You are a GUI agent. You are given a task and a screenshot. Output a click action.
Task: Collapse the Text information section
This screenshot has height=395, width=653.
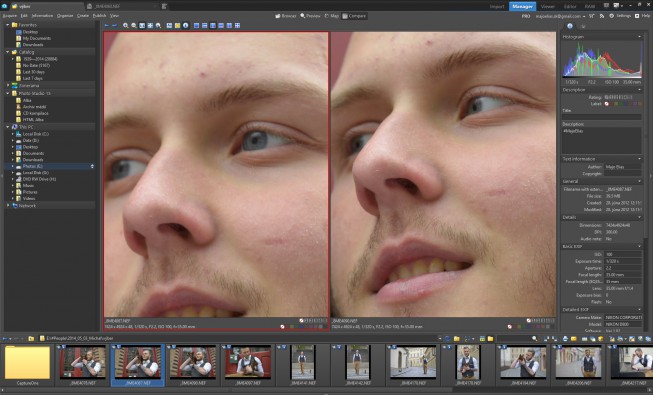(639, 159)
